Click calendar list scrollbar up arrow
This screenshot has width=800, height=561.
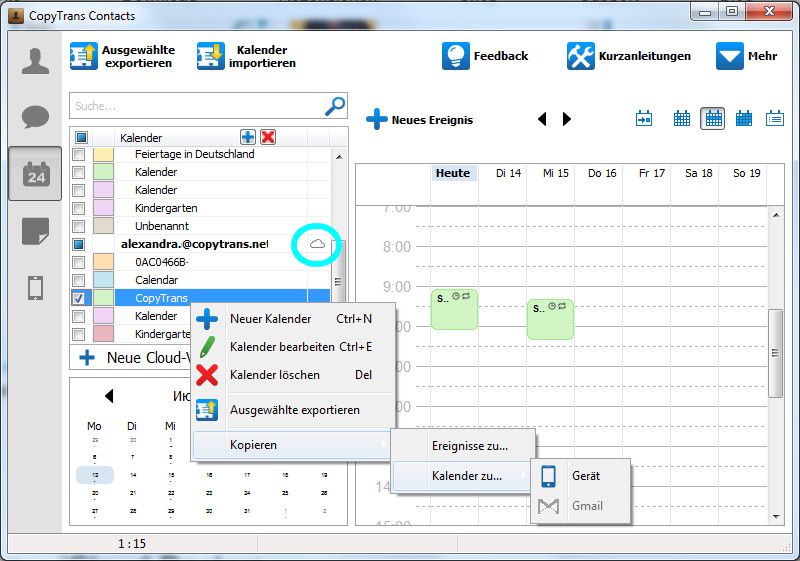[339, 157]
